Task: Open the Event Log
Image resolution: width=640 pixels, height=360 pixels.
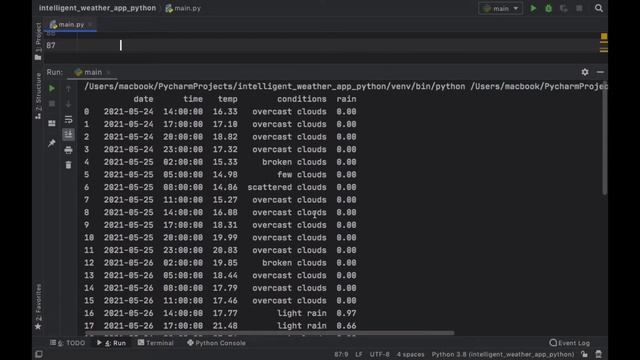Action: [570, 343]
